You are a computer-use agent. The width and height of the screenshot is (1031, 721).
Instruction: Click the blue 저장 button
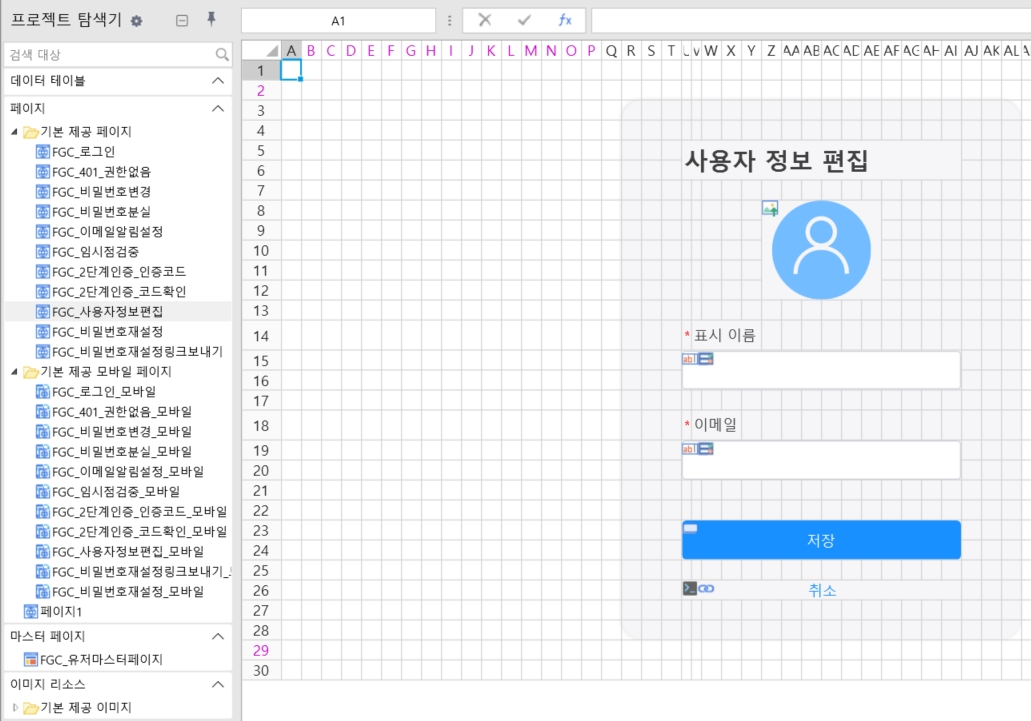tap(821, 540)
